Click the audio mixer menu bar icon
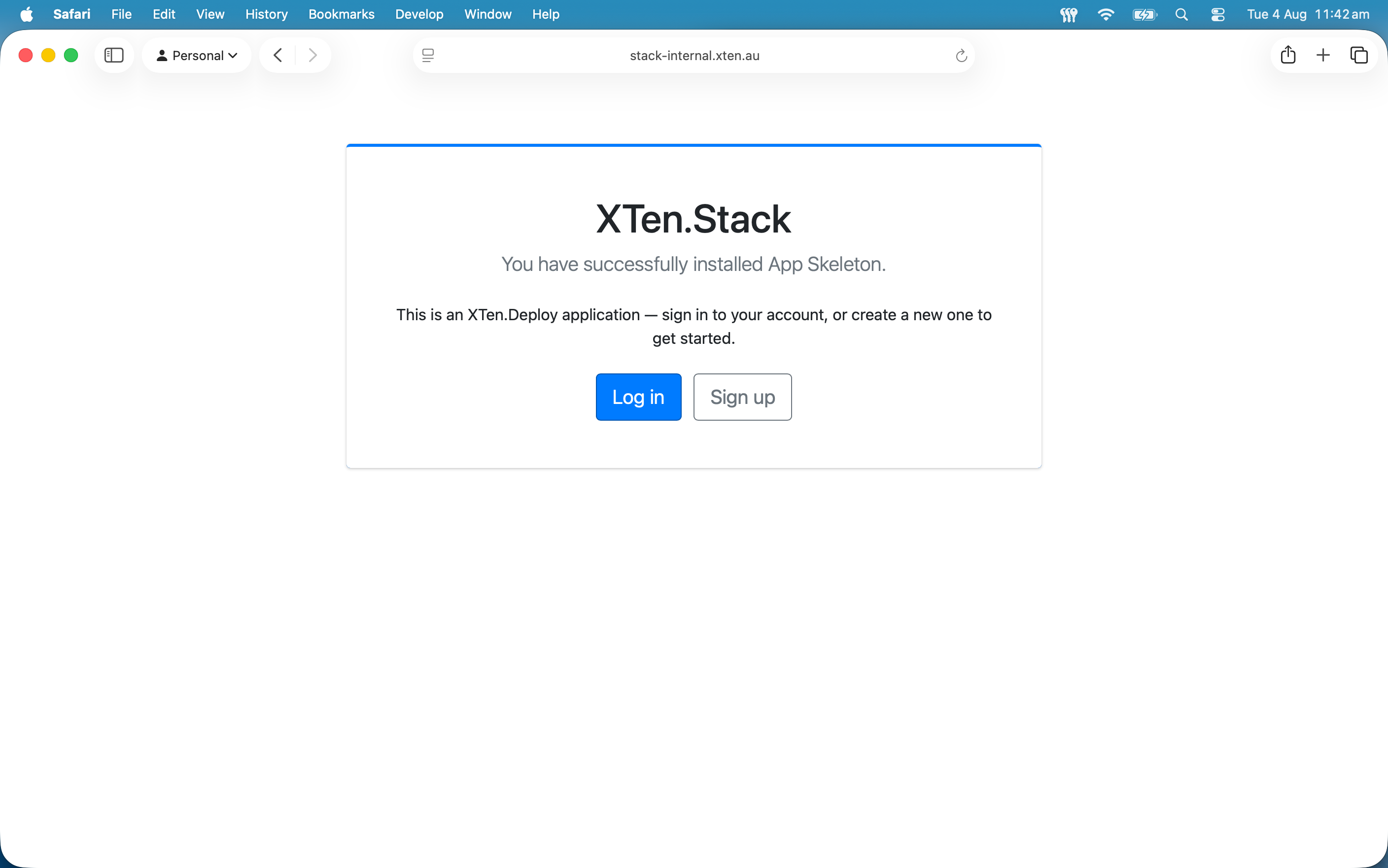 coord(1068,14)
